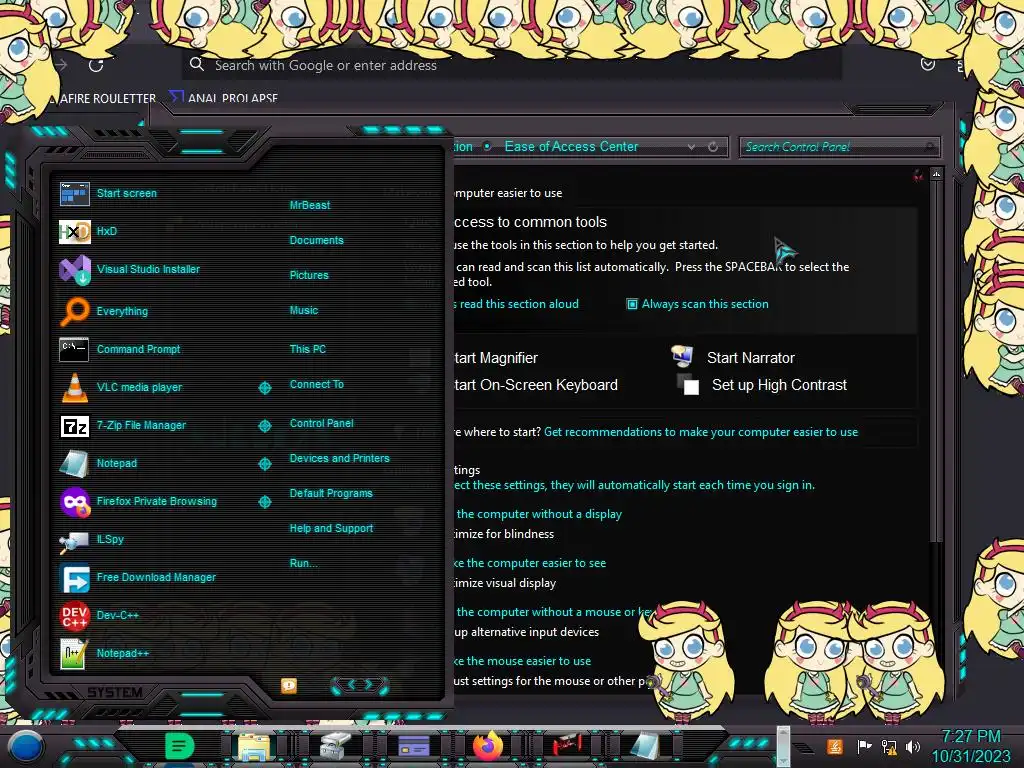Image resolution: width=1024 pixels, height=768 pixels.
Task: Open Firefox on the taskbar
Action: [488, 746]
